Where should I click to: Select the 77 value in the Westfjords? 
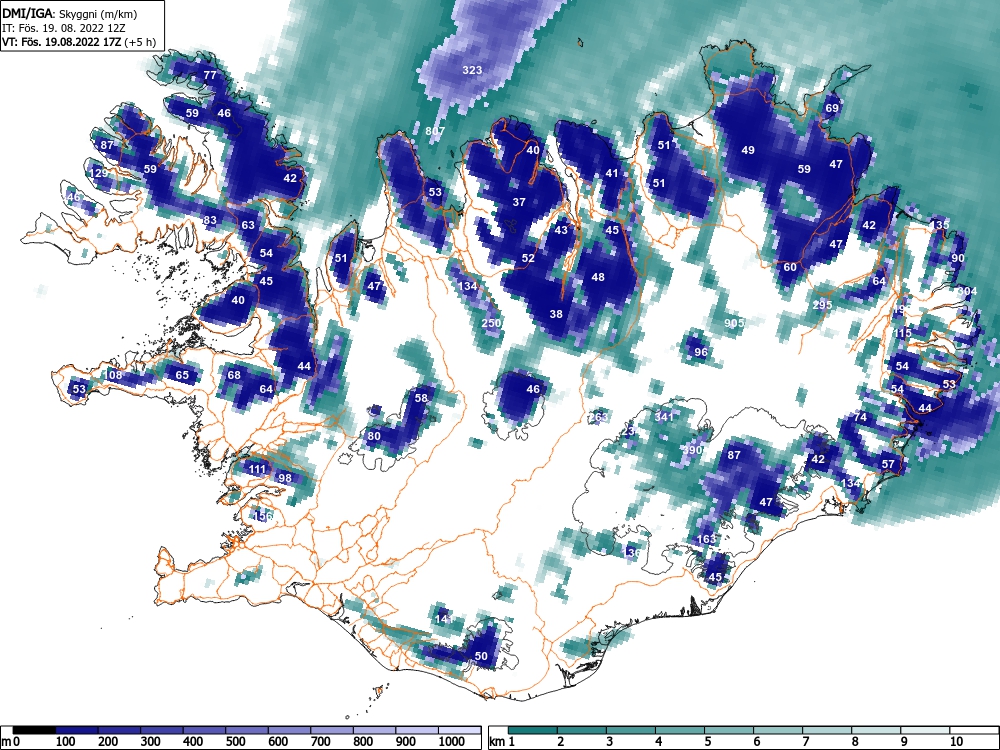pyautogui.click(x=210, y=75)
